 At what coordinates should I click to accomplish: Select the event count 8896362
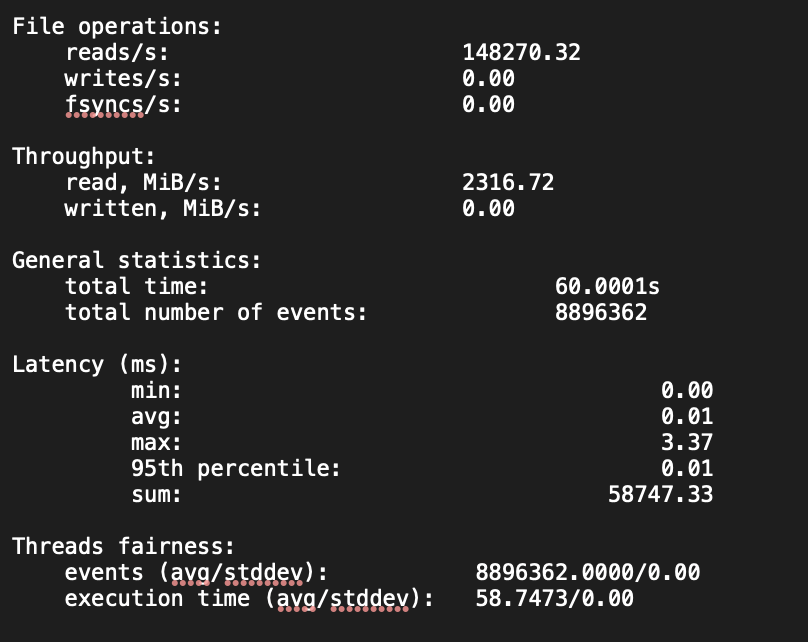601,312
